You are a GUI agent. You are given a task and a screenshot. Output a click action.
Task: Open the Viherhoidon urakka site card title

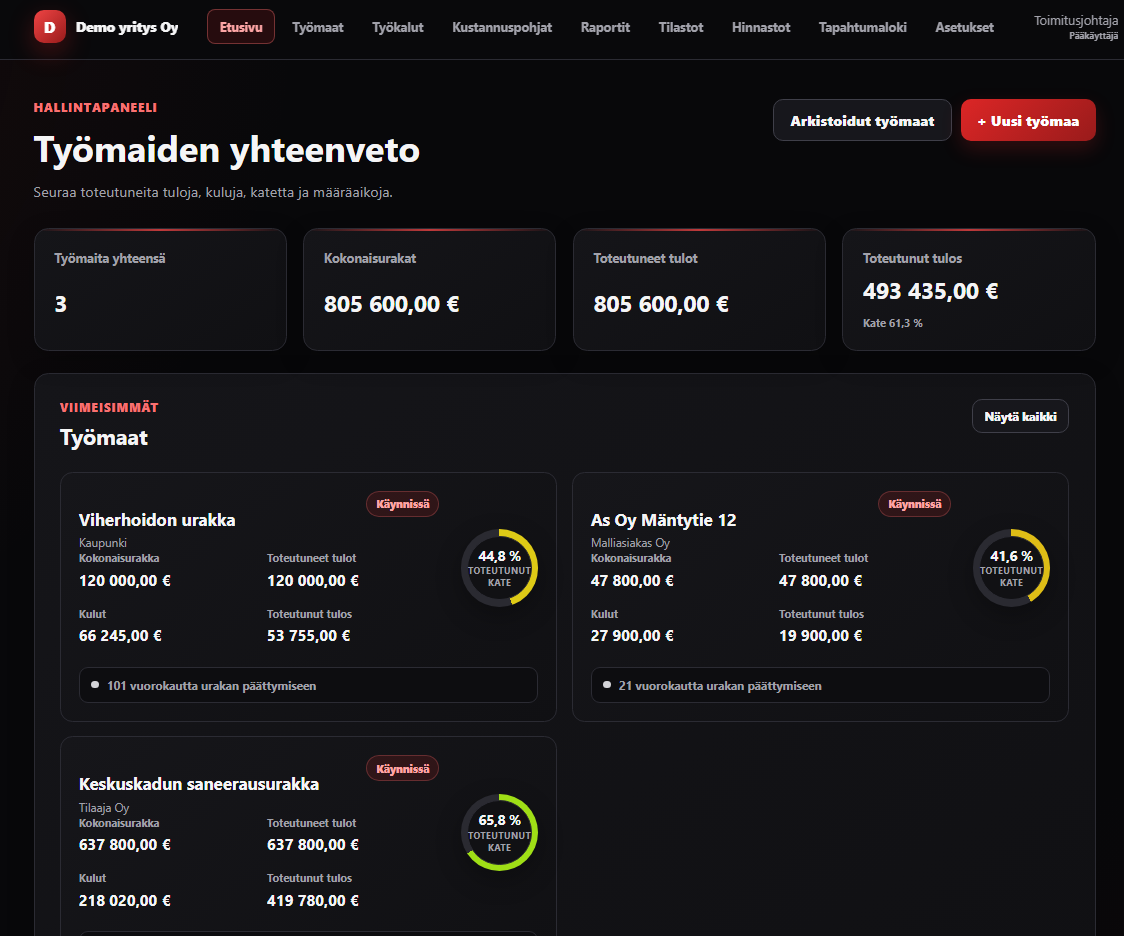(157, 520)
